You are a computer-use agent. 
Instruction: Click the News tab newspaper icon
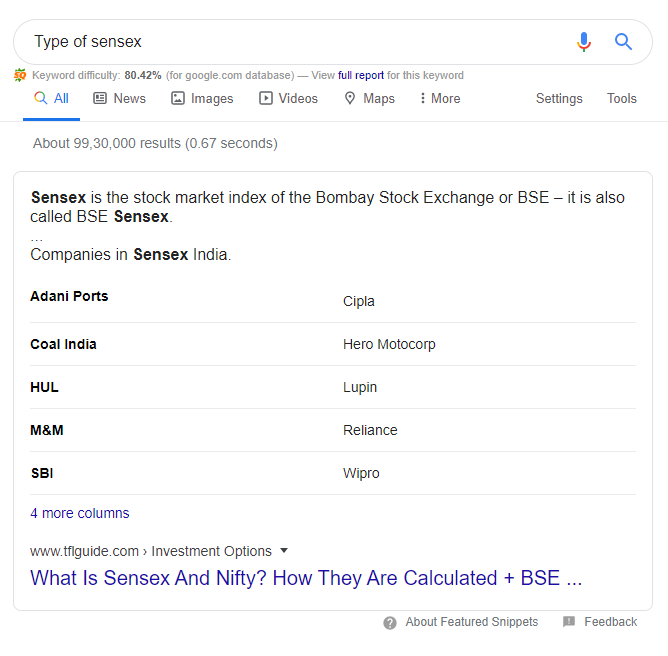100,98
